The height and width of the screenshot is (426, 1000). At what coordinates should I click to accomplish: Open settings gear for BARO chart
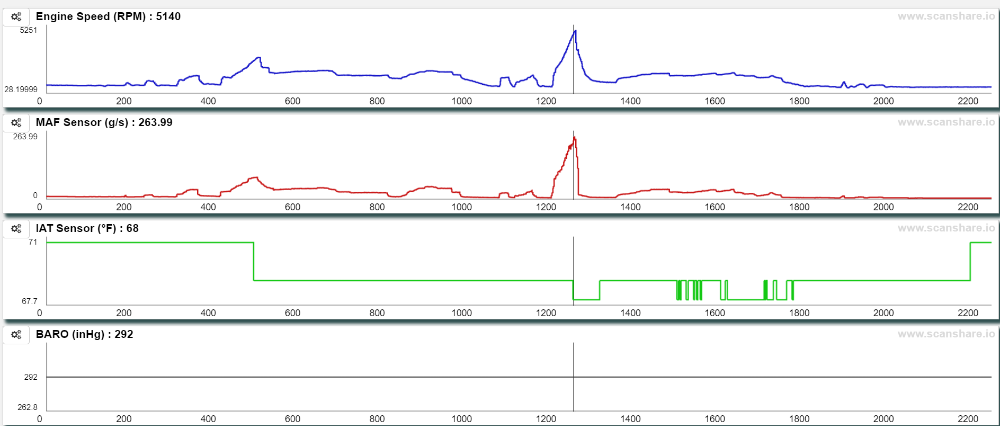[17, 334]
